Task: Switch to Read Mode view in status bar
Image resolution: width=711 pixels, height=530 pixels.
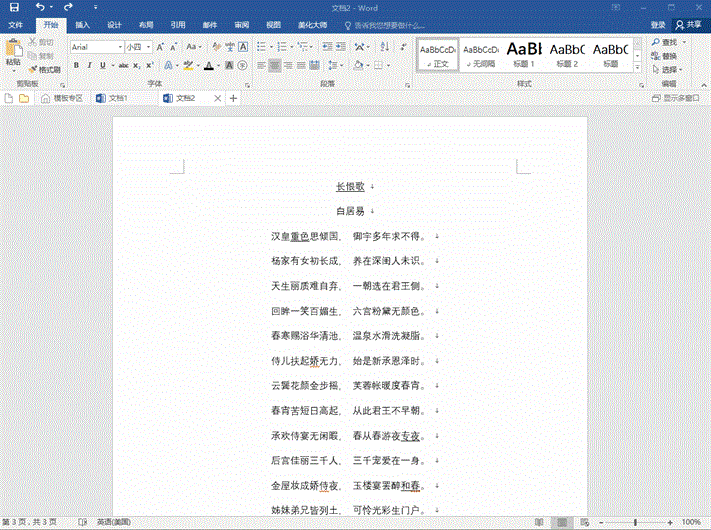Action: [539, 522]
